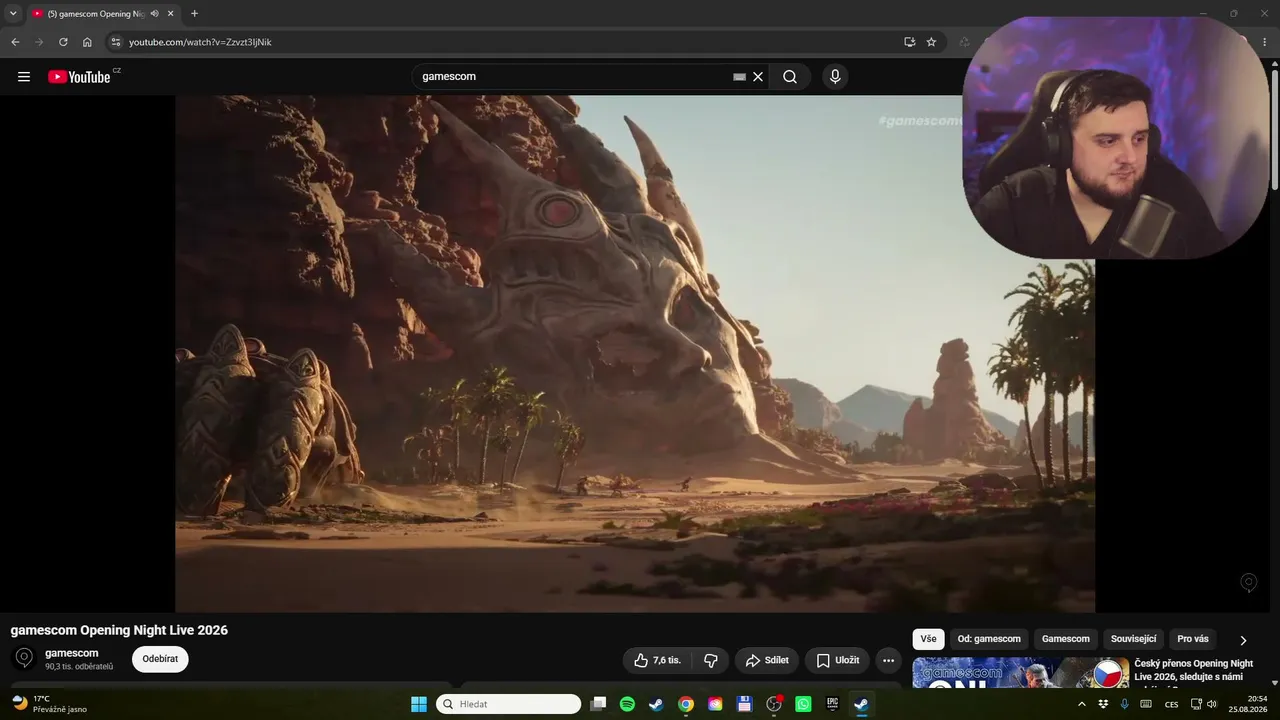Image resolution: width=1280 pixels, height=720 pixels.
Task: Start voice search with the microphone
Action: 835,77
